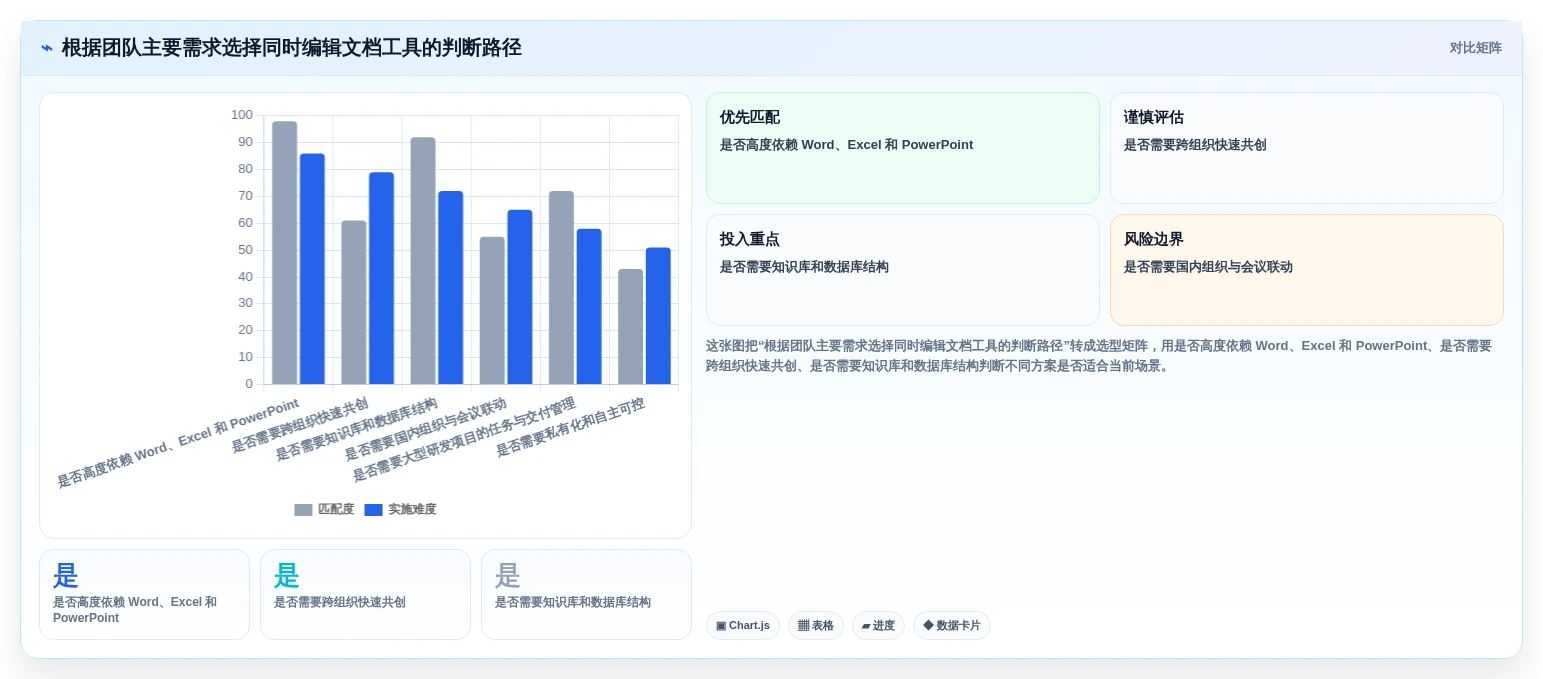The image size is (1543, 679).
Task: Click the blue bar for 是否需要私有化和自主可控
Action: pos(658,316)
